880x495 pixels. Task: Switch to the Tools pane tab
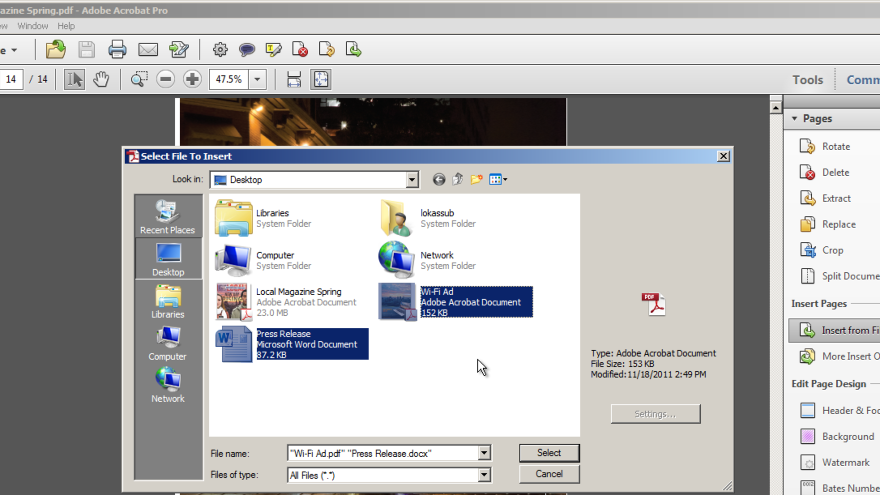point(808,80)
